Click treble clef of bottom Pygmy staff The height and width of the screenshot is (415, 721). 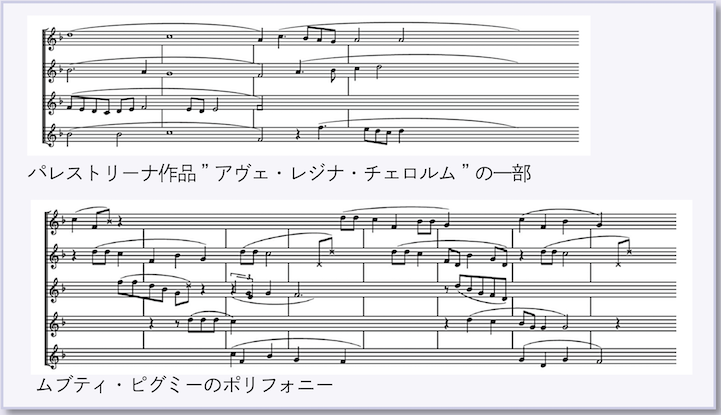[x=55, y=357]
